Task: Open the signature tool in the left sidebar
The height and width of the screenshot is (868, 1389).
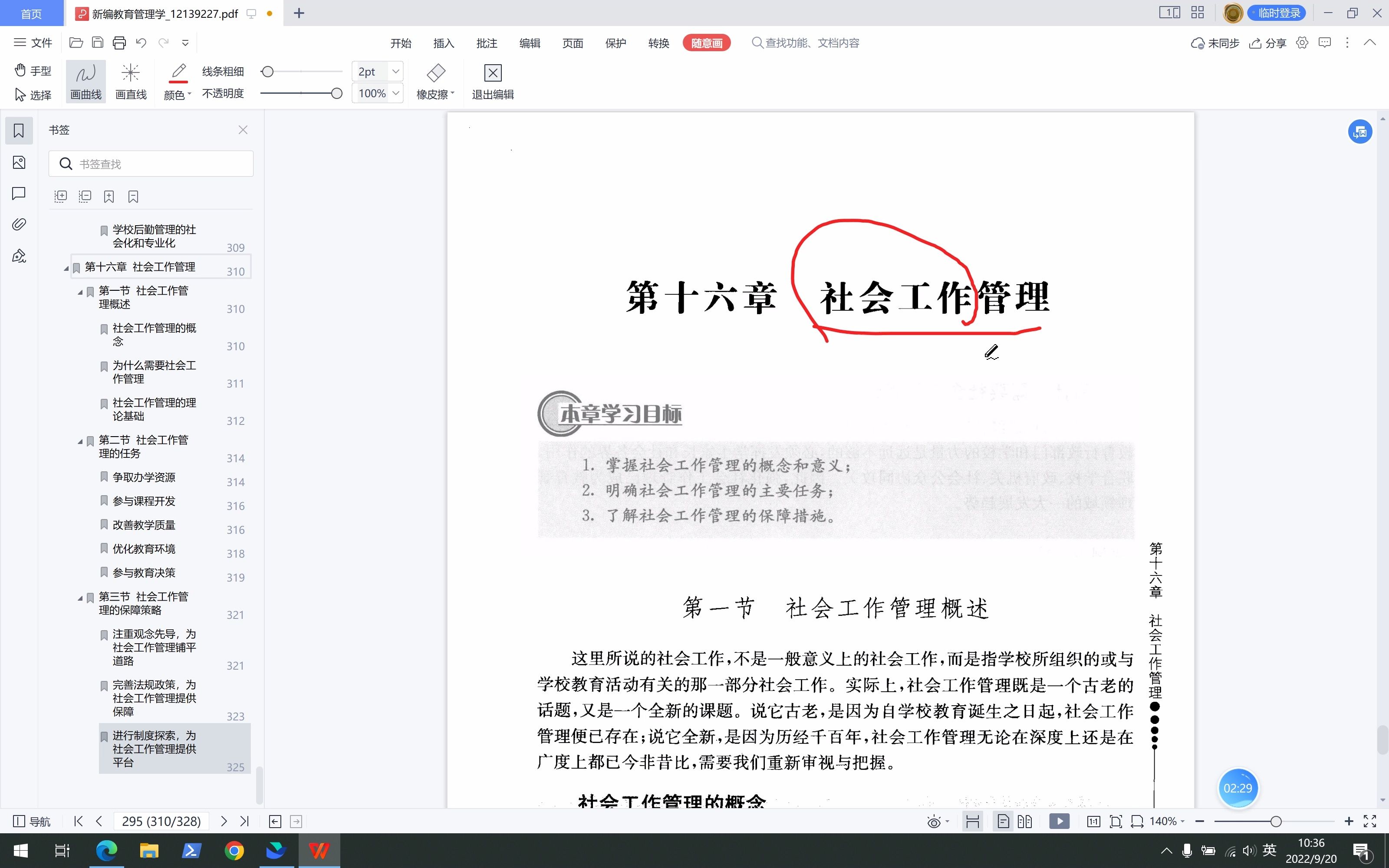Action: point(18,256)
